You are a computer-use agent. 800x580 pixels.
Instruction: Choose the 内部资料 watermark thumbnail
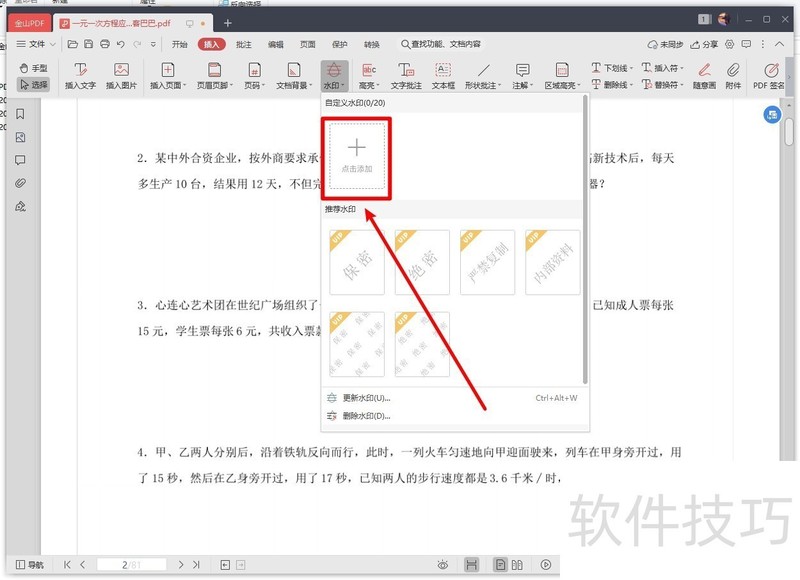pos(553,262)
